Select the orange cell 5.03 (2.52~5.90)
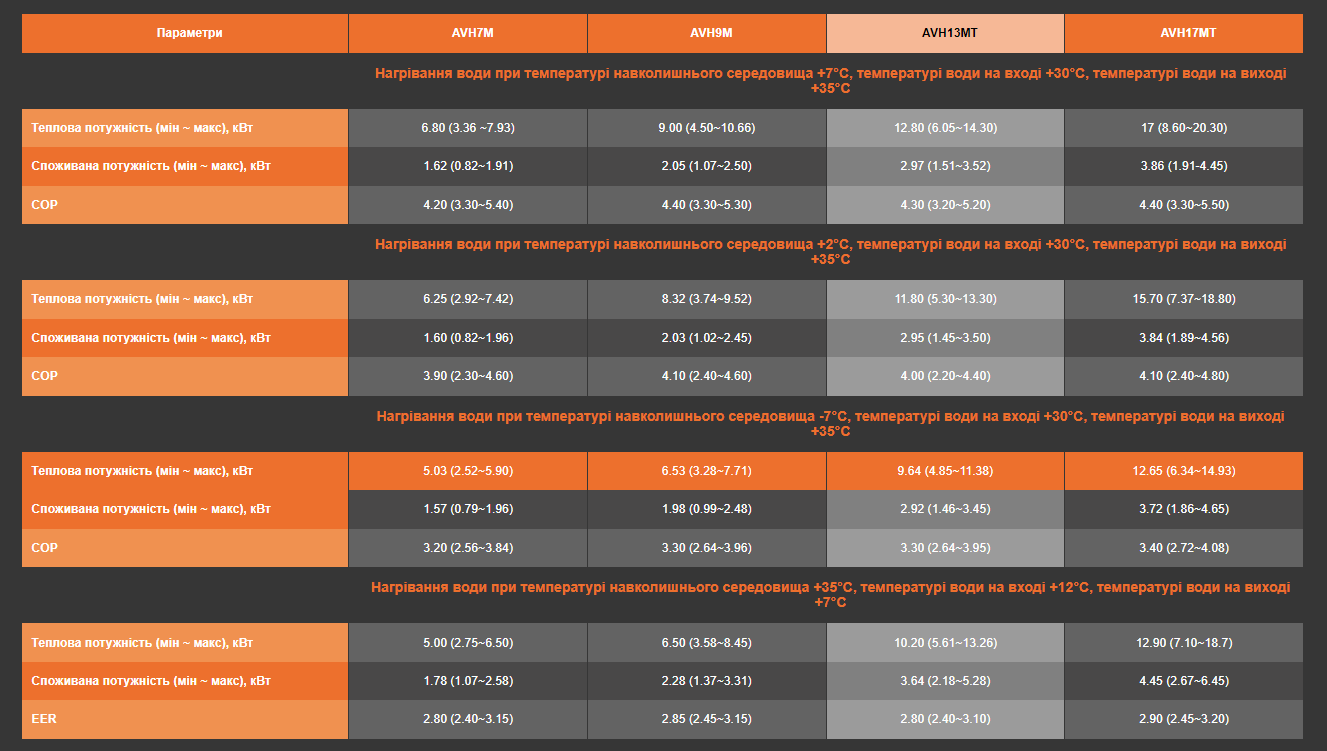 point(467,471)
